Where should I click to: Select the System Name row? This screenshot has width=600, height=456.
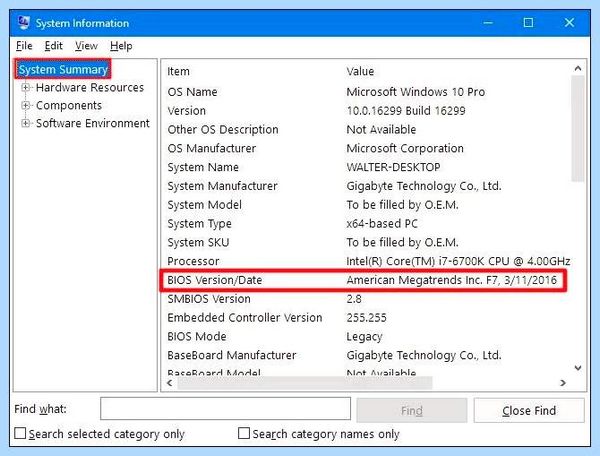(x=367, y=167)
